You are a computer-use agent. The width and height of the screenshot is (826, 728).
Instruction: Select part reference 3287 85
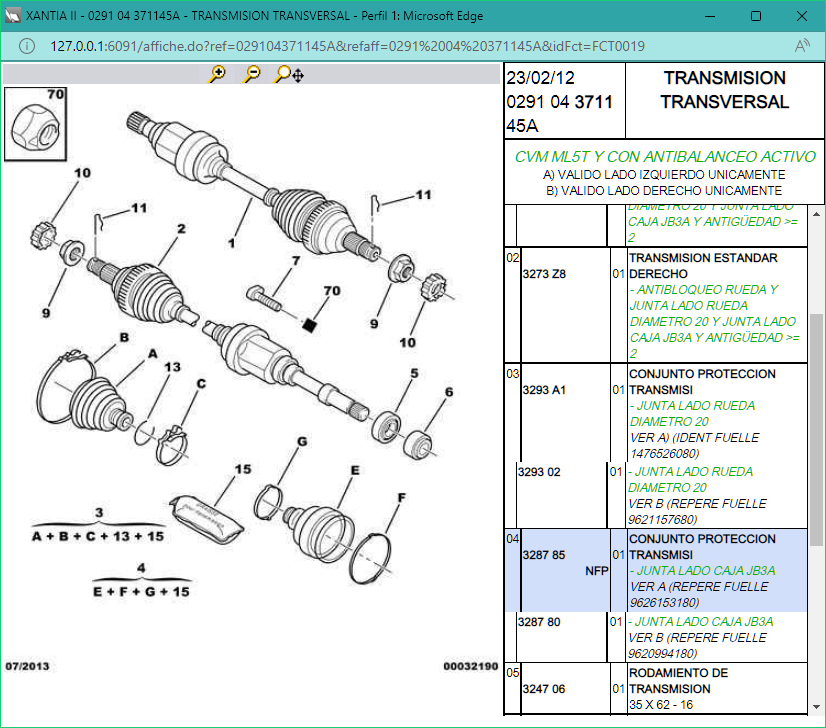(544, 555)
